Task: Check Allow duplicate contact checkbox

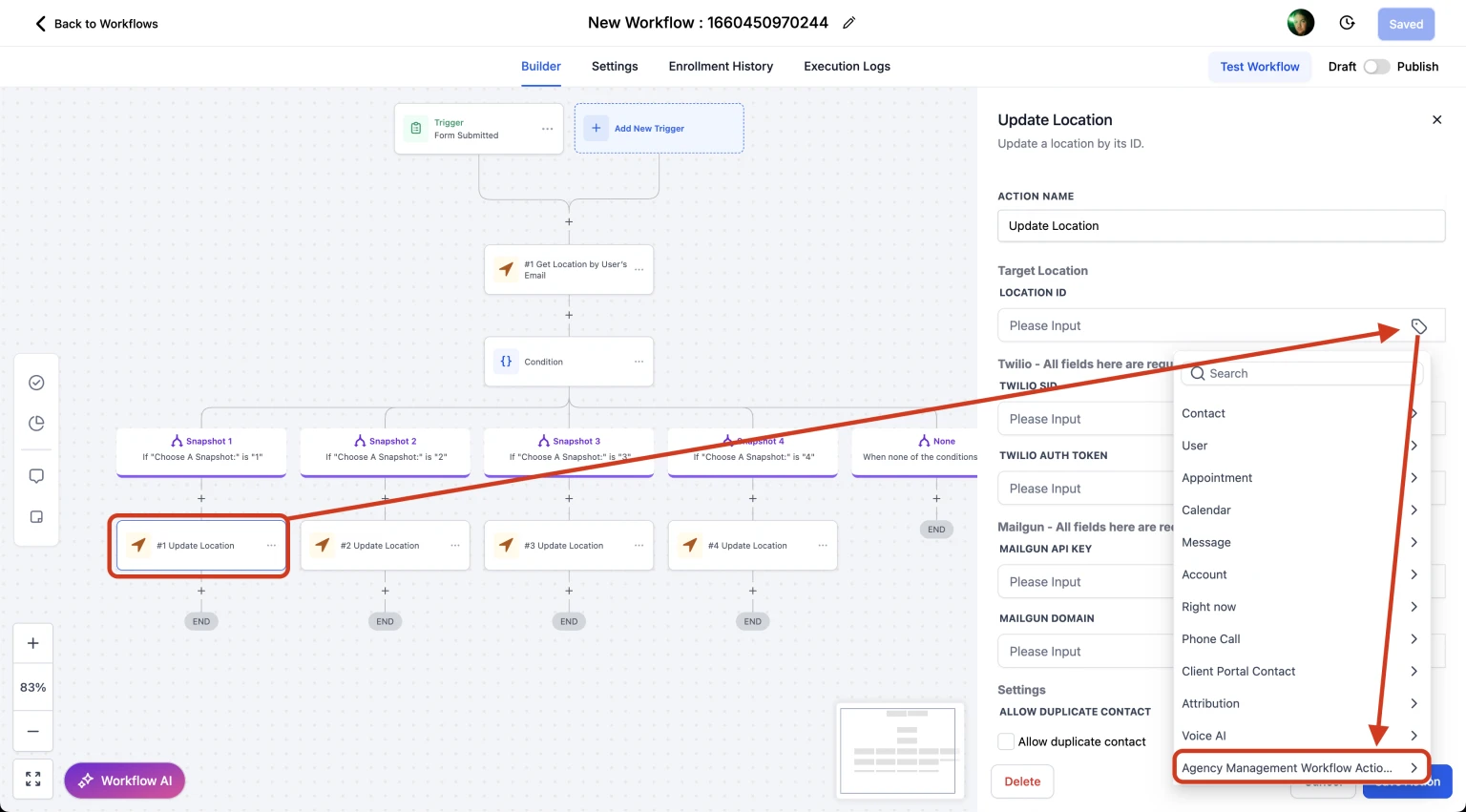Action: (1006, 741)
